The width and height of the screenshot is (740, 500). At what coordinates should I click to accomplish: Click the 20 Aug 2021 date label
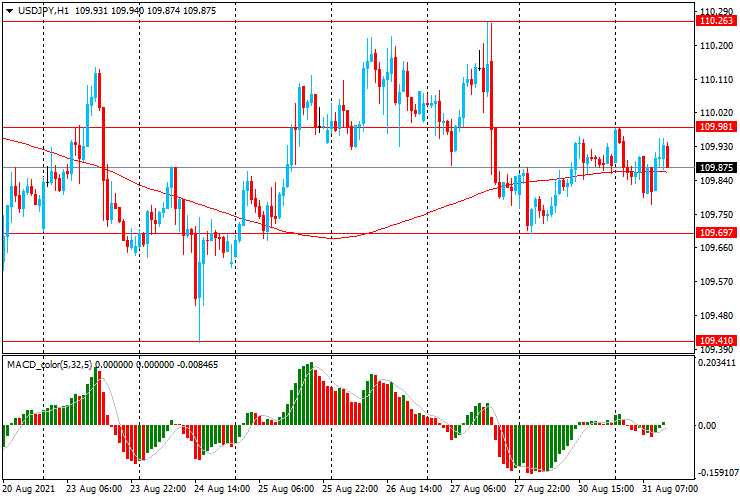pos(28,488)
